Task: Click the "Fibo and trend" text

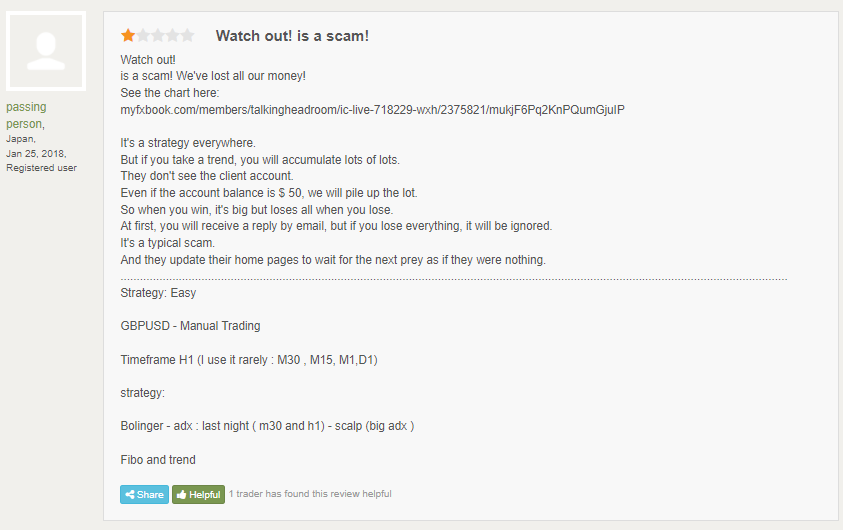Action: point(158,460)
